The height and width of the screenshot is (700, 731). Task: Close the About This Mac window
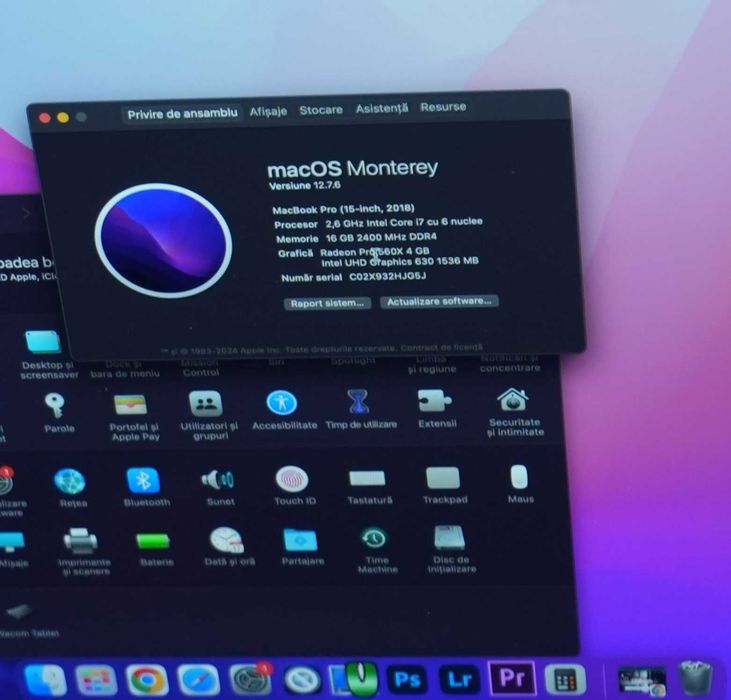pos(45,118)
